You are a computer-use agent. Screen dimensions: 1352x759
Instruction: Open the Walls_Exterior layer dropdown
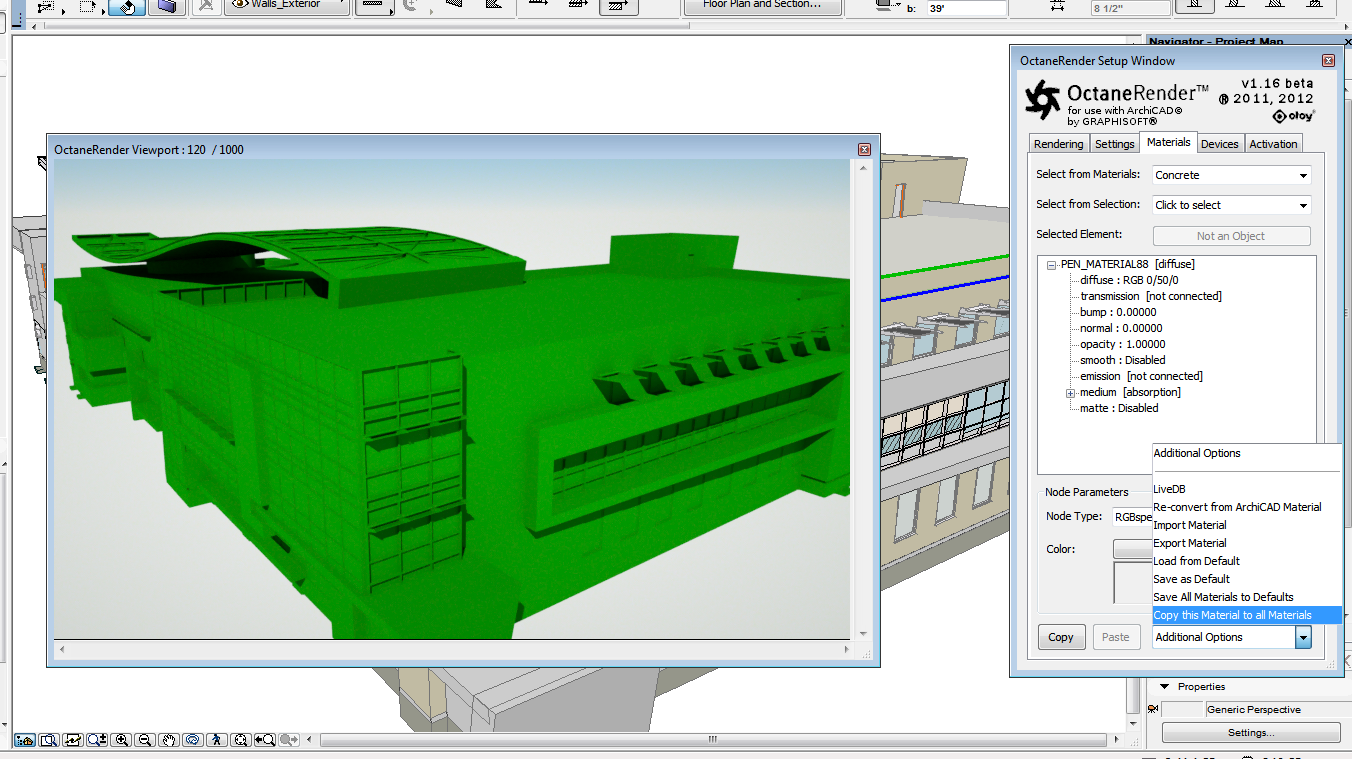point(287,5)
